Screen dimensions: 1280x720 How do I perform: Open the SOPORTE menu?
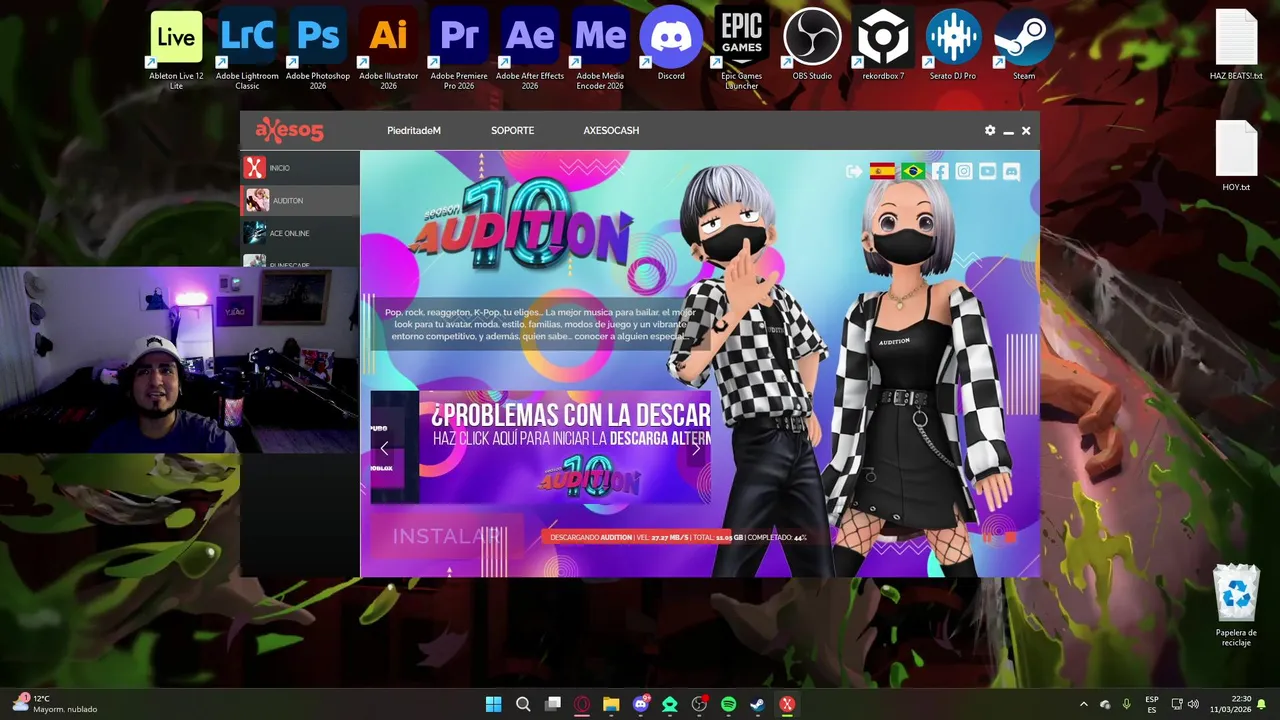click(512, 131)
